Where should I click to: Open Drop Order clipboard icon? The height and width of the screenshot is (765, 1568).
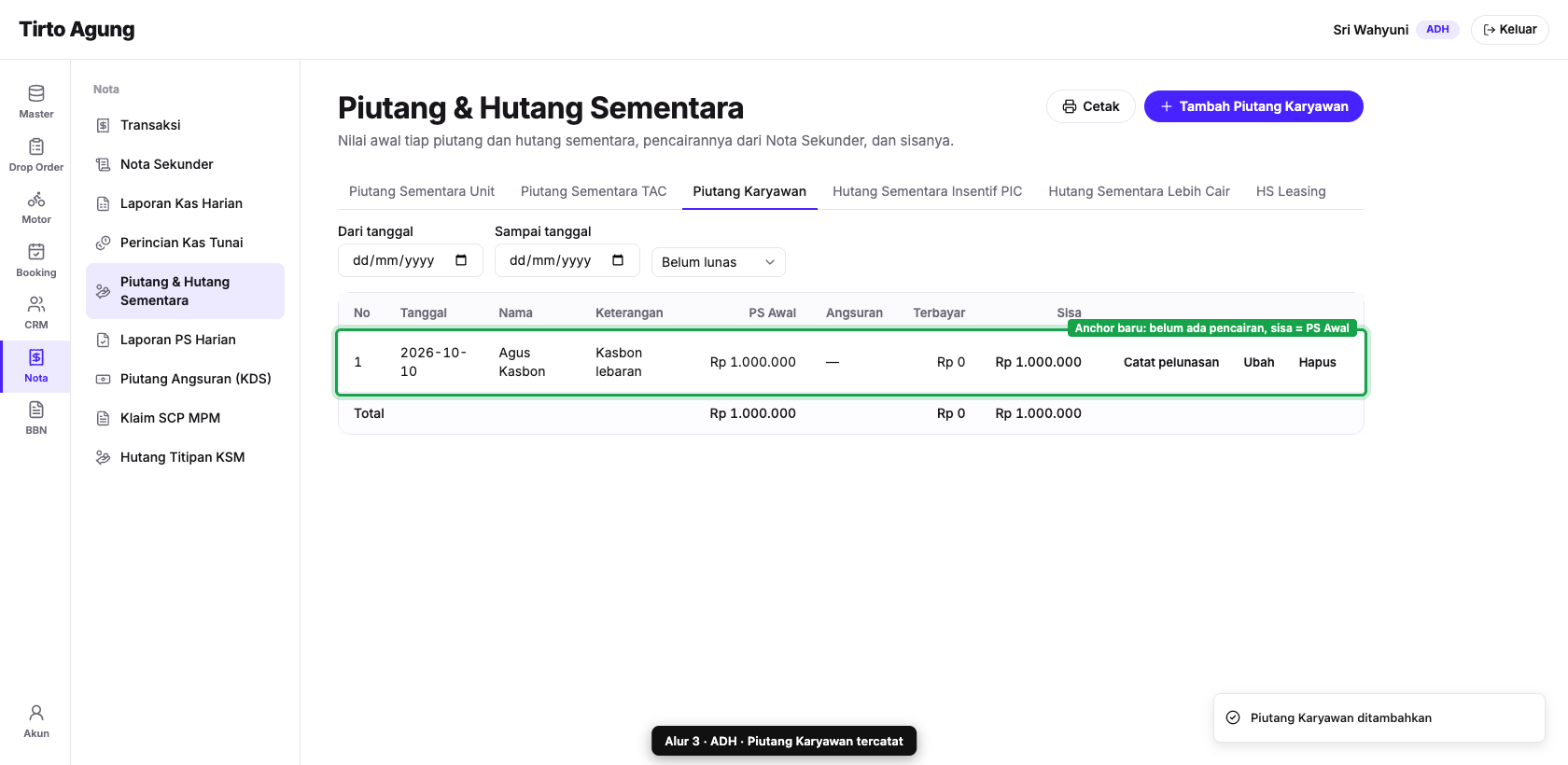[x=36, y=146]
